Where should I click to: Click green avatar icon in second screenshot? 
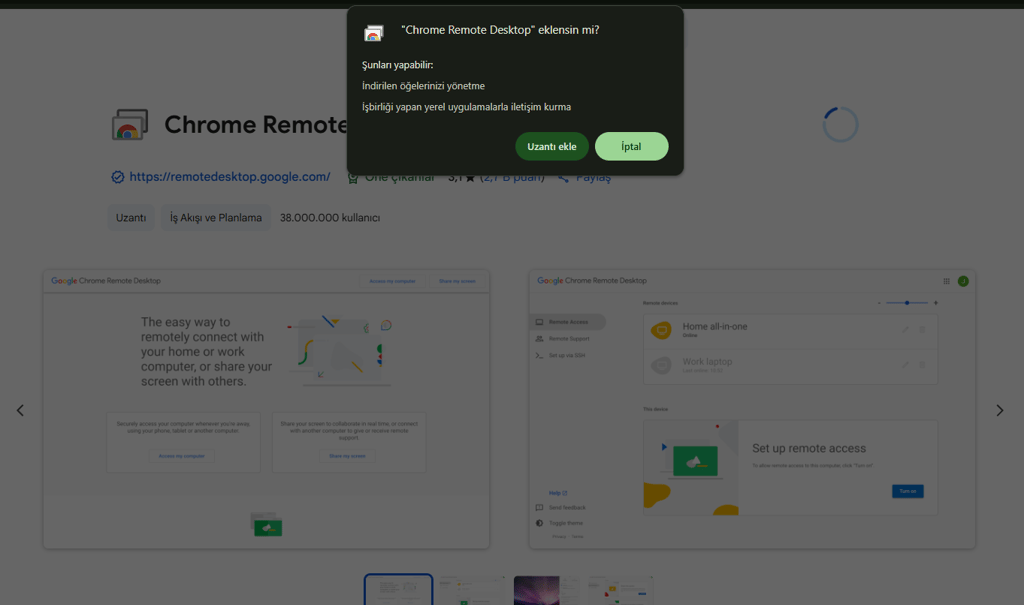click(x=963, y=281)
